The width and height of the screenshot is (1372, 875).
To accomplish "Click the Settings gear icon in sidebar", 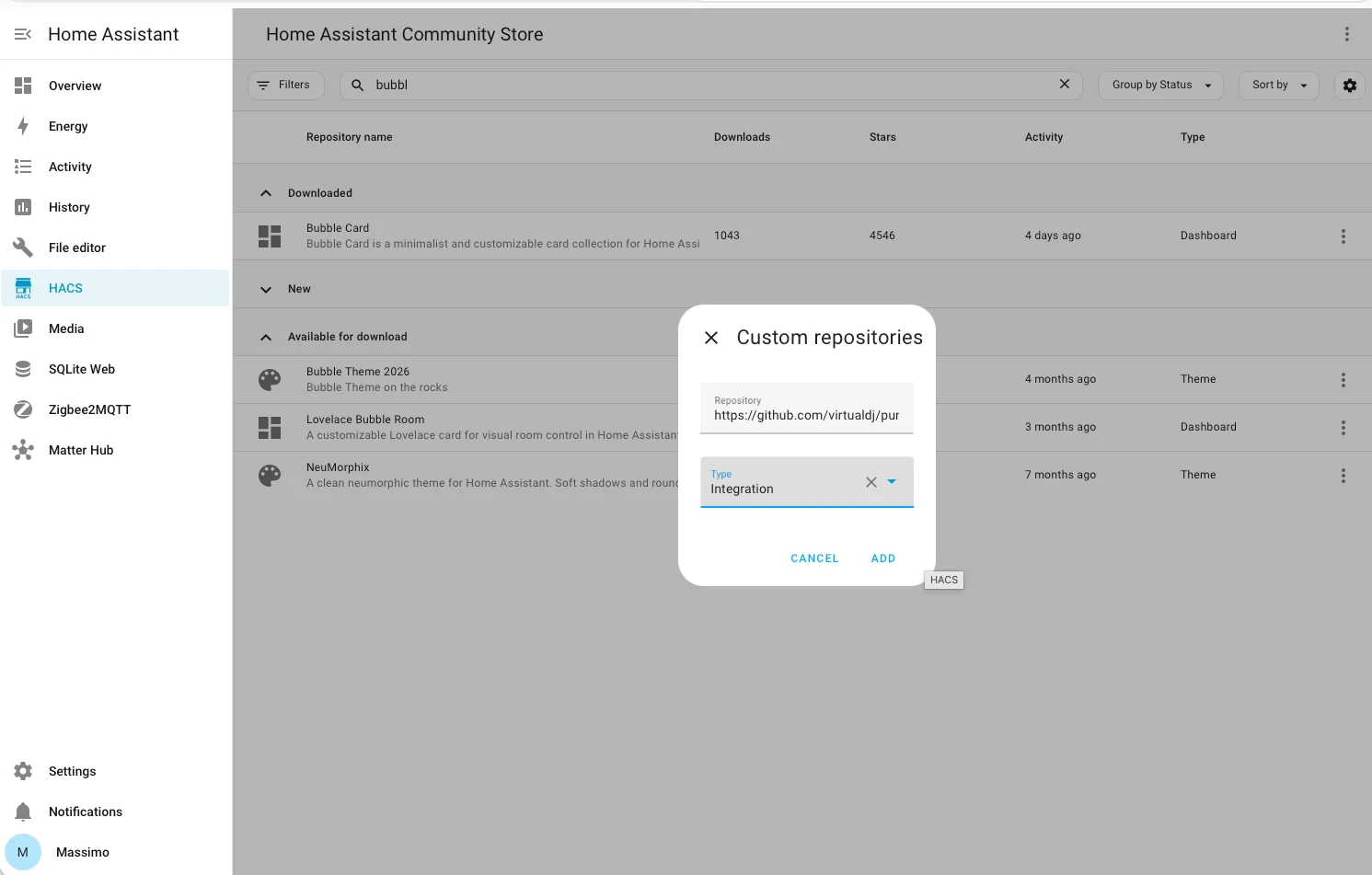I will tap(23, 771).
